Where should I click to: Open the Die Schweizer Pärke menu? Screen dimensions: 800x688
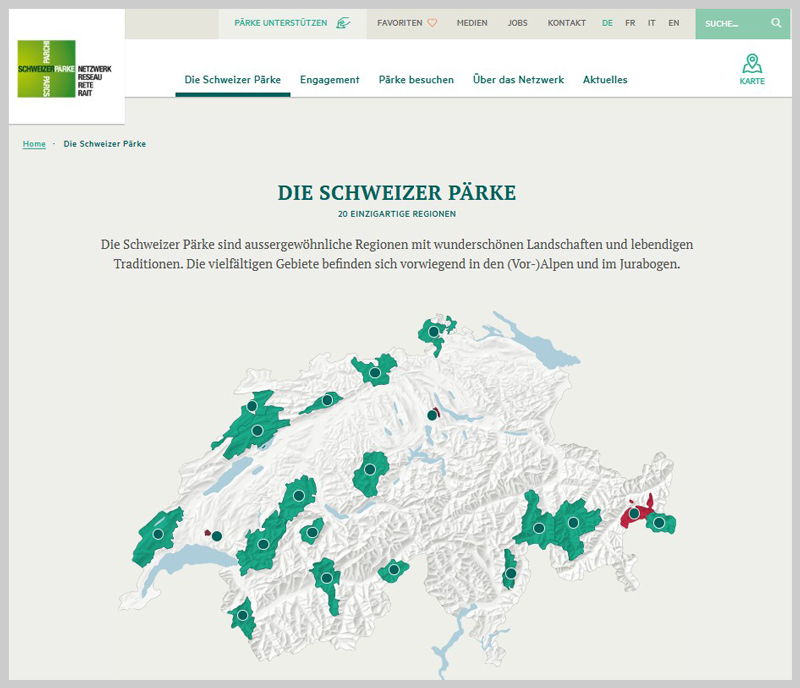coord(232,80)
